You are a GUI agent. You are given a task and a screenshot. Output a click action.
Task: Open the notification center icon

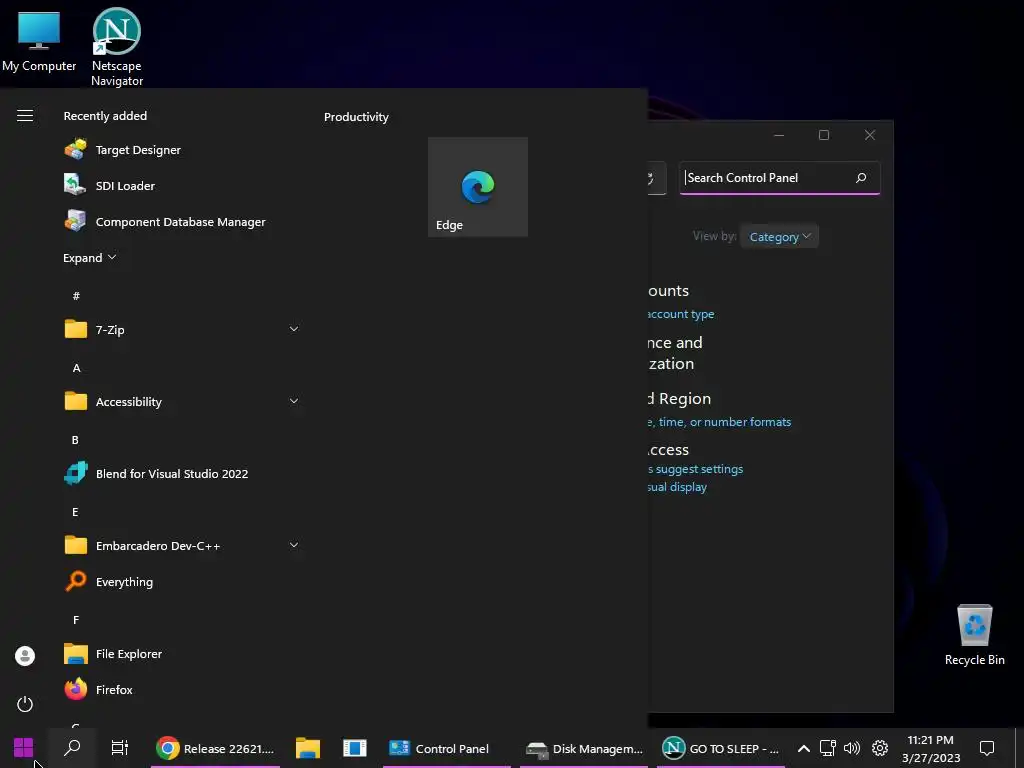pos(987,748)
